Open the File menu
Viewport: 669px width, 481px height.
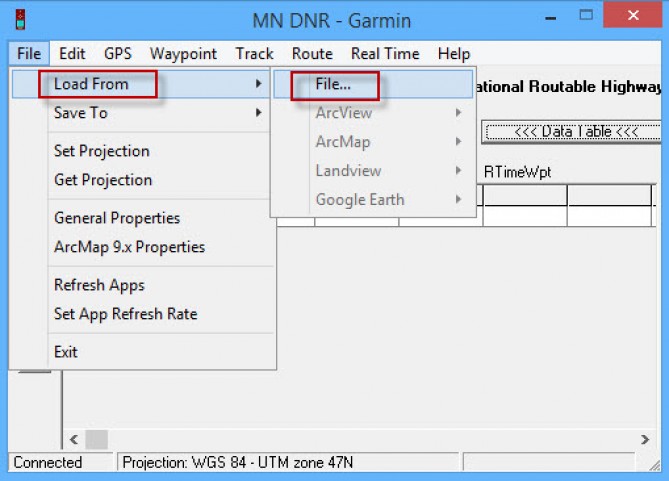[x=29, y=54]
